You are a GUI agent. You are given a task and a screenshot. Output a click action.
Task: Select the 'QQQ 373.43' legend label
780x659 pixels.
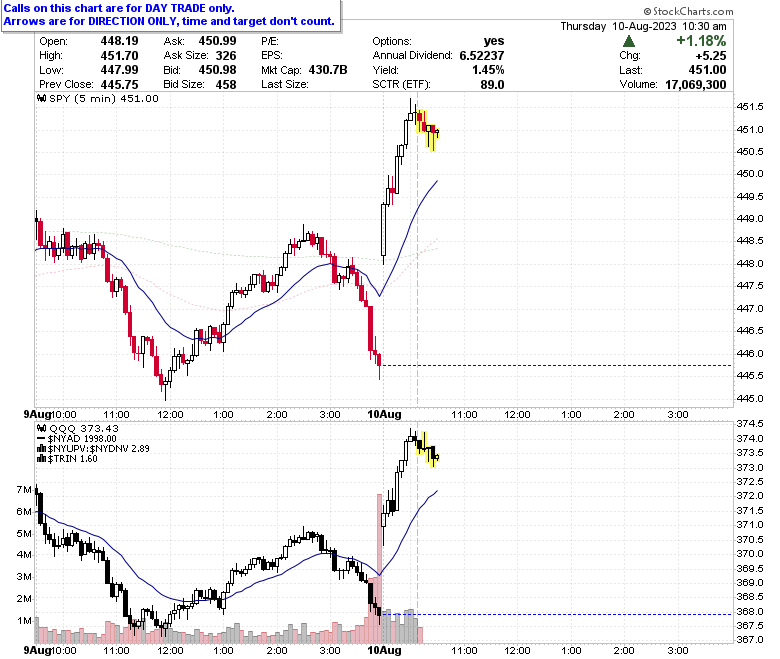[x=84, y=428]
